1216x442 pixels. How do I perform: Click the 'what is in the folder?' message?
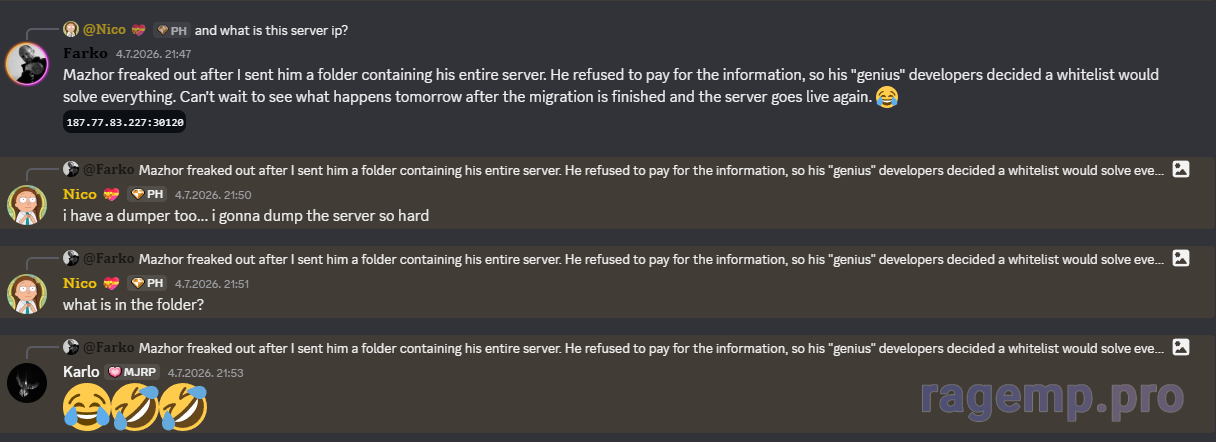click(x=134, y=304)
